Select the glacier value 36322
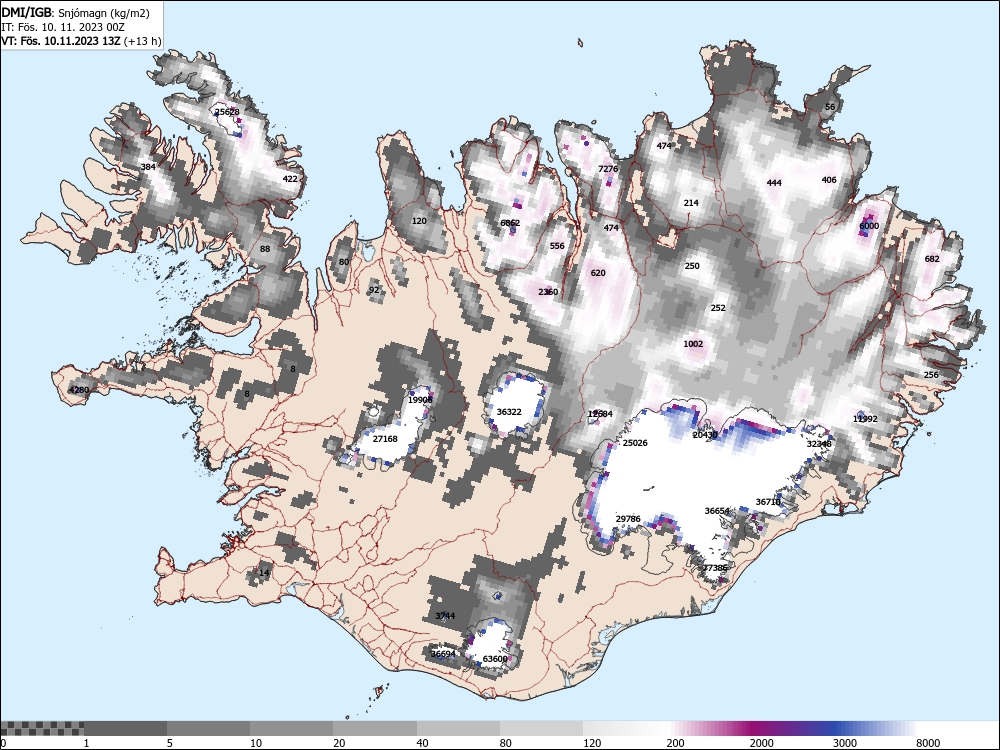 coord(509,412)
